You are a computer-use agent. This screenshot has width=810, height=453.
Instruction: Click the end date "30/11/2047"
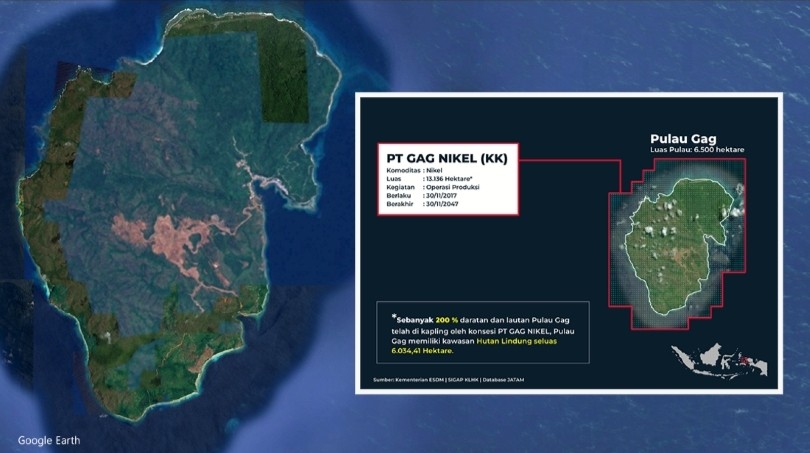[x=442, y=204]
